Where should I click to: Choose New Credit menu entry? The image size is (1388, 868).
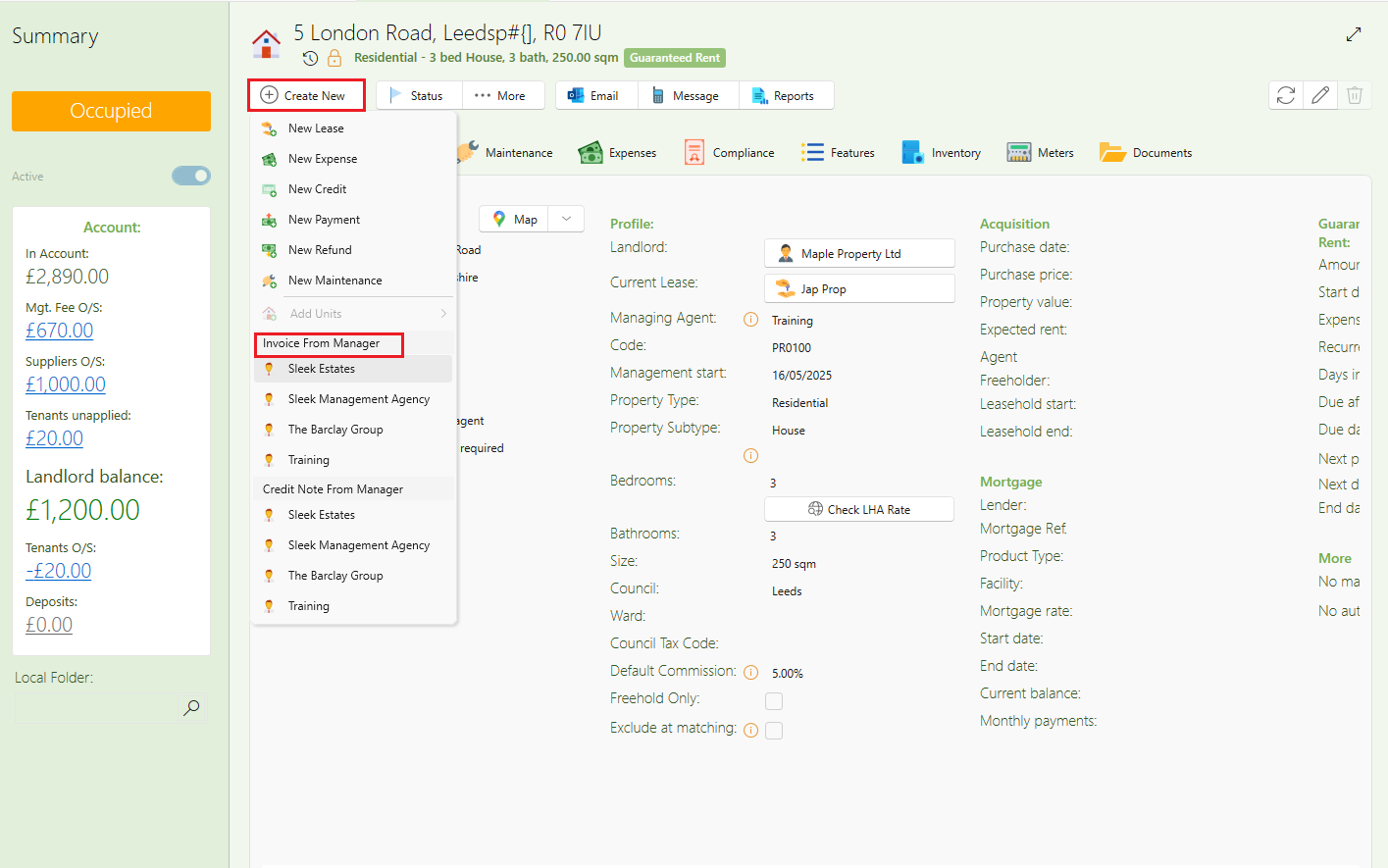(354, 189)
